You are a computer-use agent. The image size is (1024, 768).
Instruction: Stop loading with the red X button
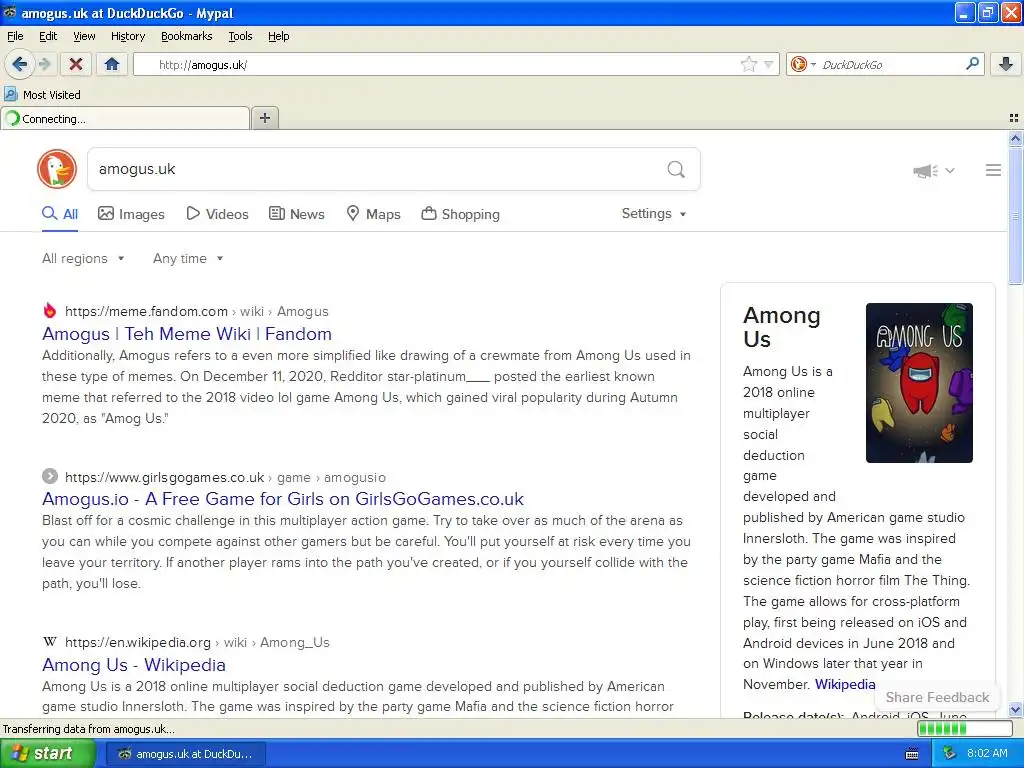[76, 64]
